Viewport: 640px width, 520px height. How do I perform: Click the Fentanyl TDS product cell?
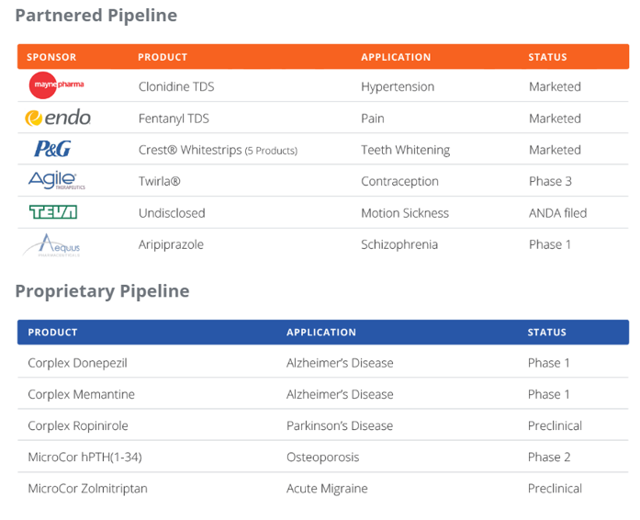tap(174, 118)
